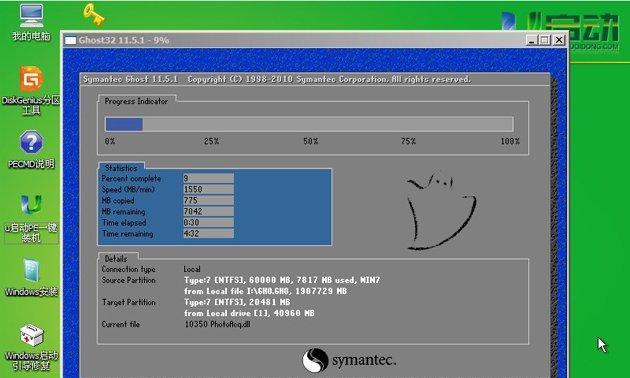Image resolution: width=630 pixels, height=378 pixels.
Task: Click the Ghost32 title bar system icon
Action: click(70, 40)
